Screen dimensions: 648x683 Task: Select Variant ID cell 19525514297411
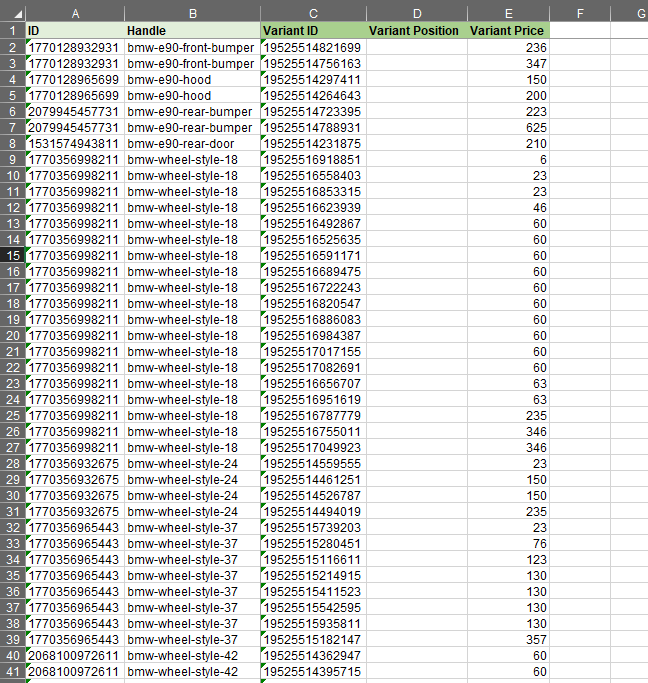point(314,80)
